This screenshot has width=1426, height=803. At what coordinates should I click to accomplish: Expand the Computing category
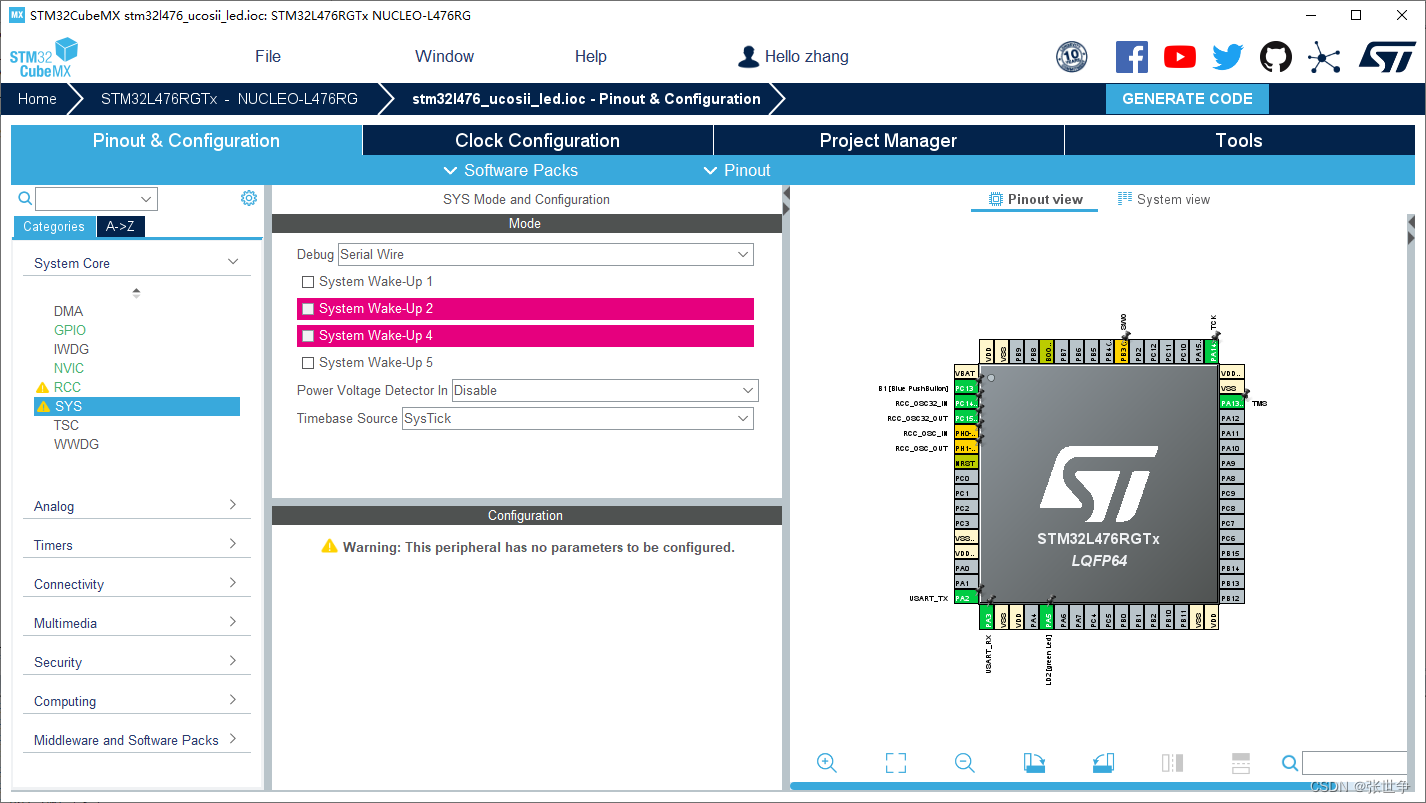[x=137, y=701]
